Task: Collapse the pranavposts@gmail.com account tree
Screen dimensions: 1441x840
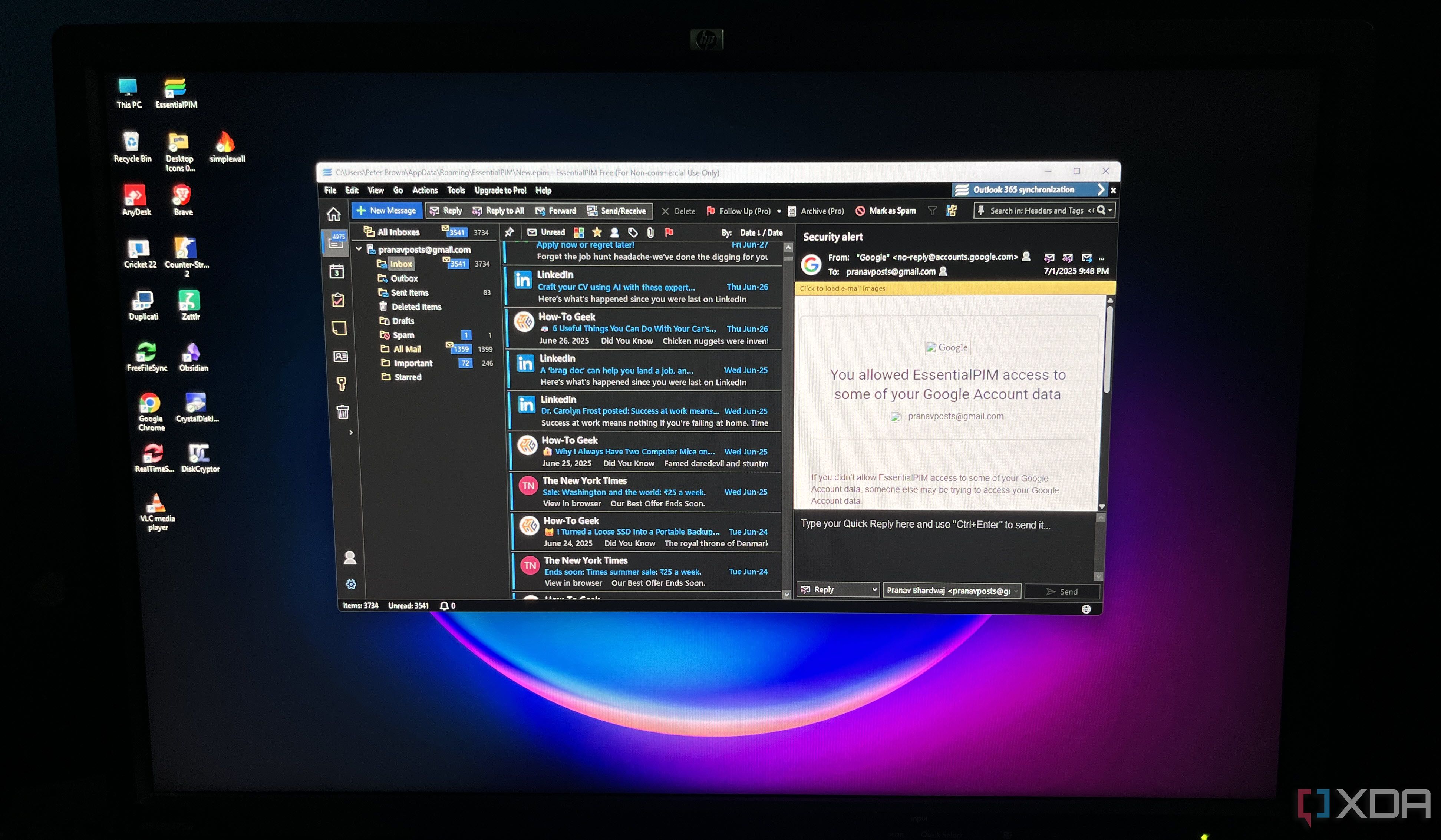Action: (x=359, y=249)
